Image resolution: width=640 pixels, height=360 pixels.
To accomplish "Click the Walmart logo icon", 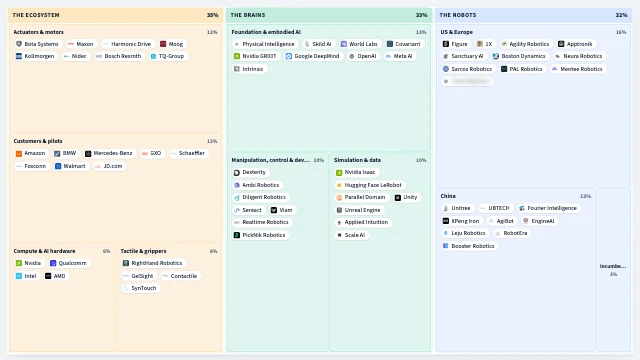I will pyautogui.click(x=58, y=166).
